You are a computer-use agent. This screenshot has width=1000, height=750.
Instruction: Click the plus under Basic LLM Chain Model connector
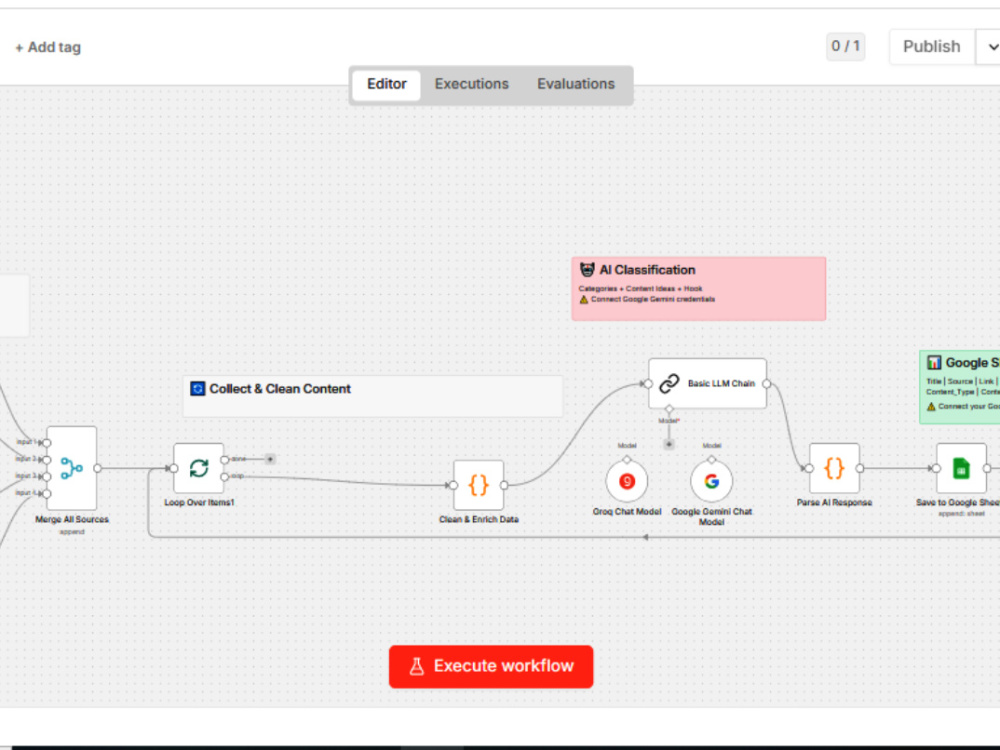point(669,444)
